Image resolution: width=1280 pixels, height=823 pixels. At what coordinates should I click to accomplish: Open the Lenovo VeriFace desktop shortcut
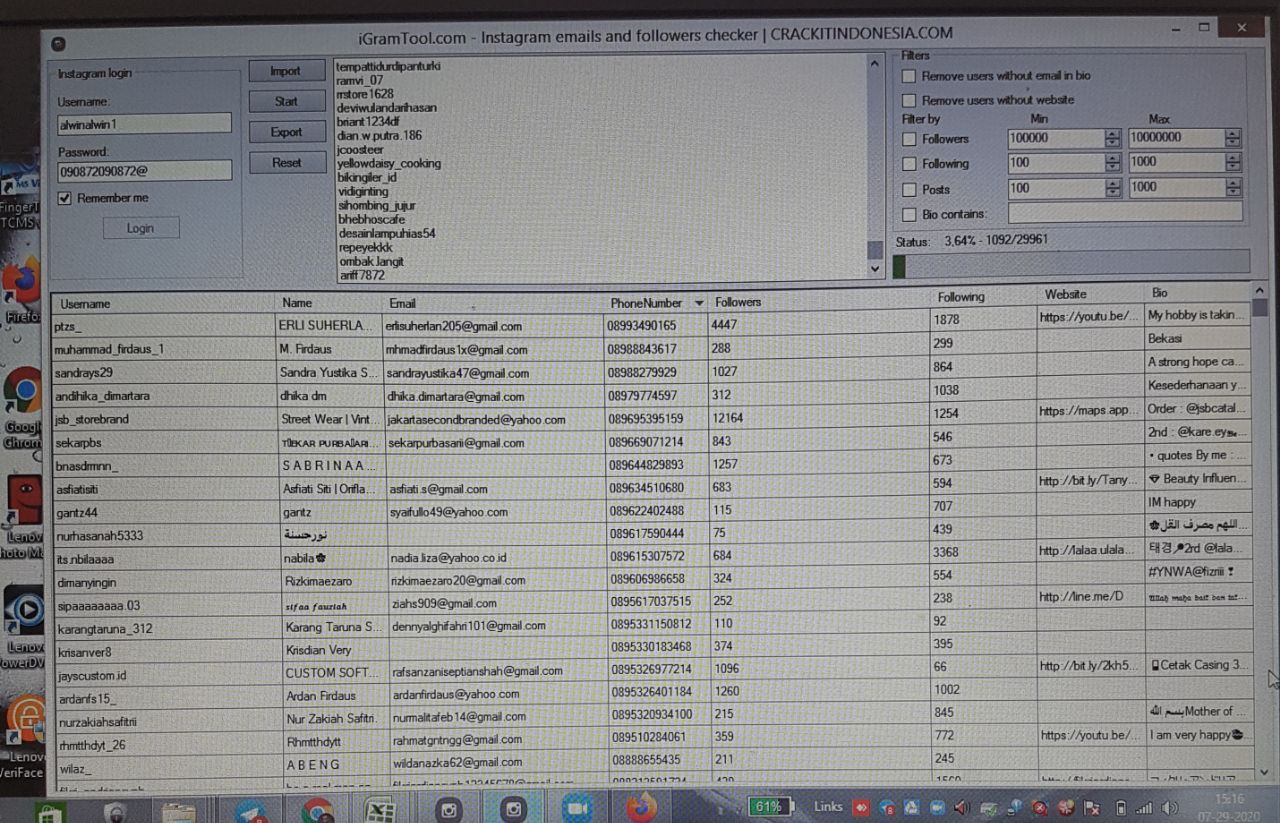24,735
